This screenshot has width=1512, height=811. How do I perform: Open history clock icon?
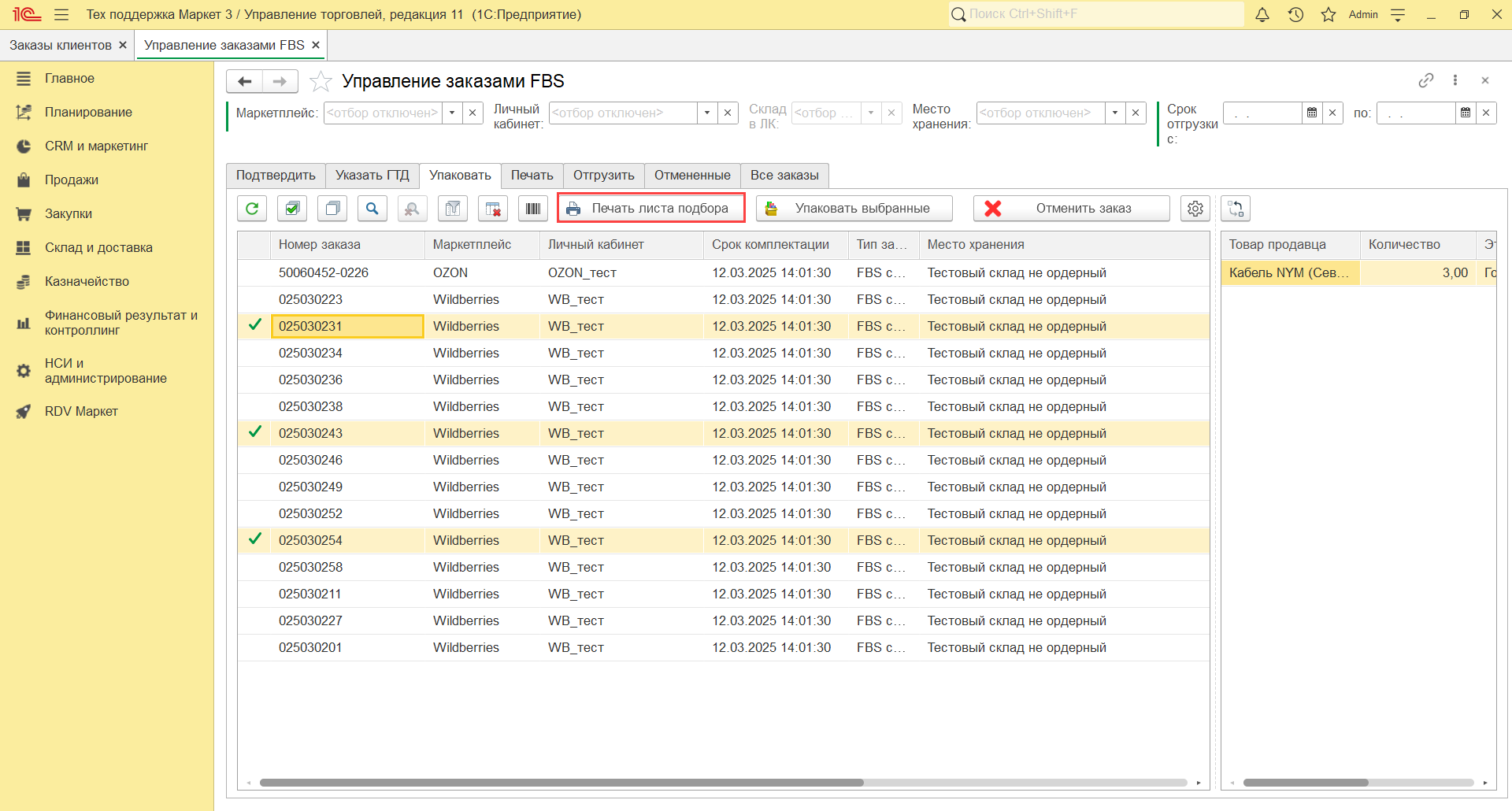point(1295,14)
